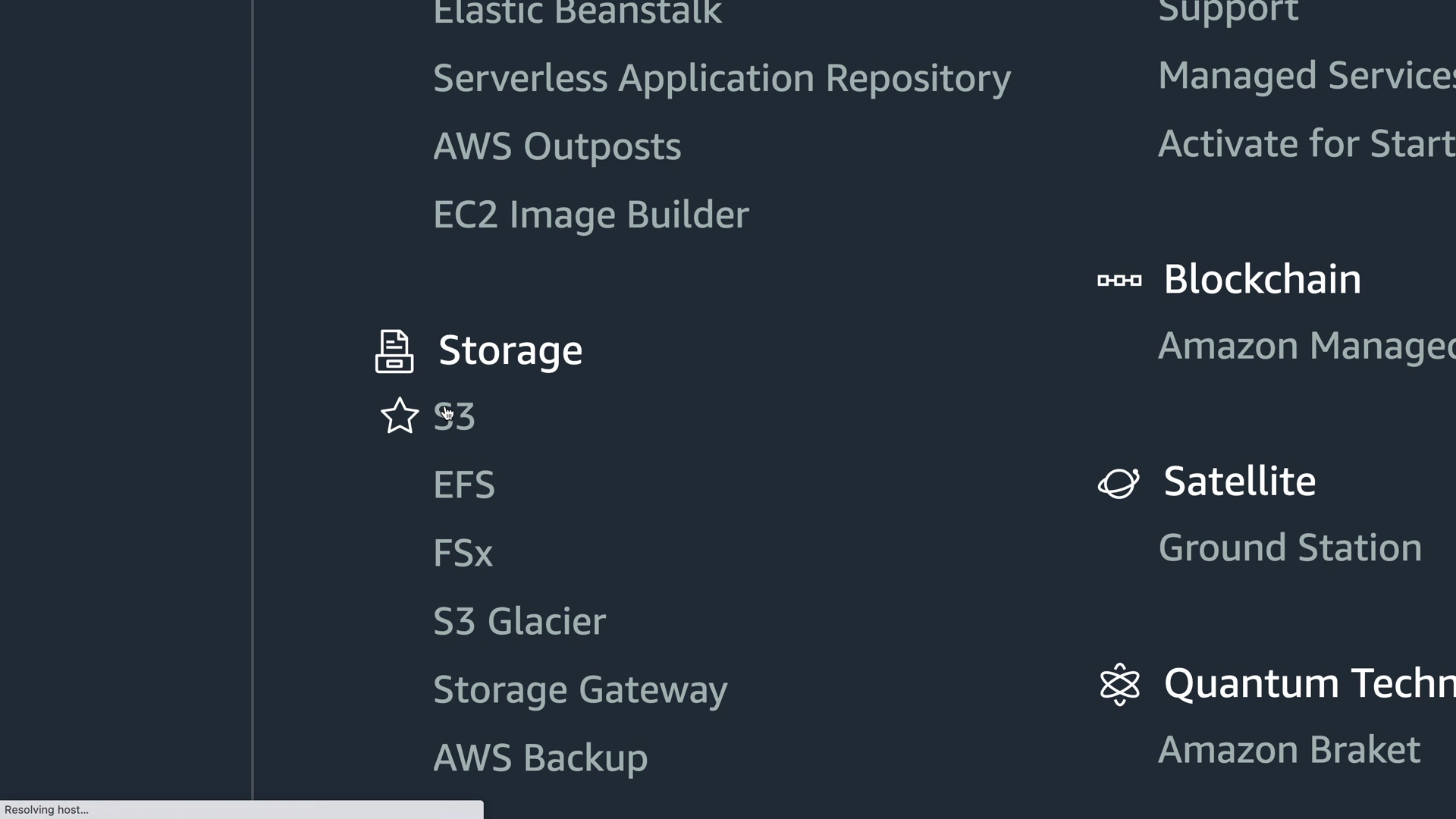Click the Blockchain chain-link icon
Viewport: 1456px width, 819px height.
[x=1119, y=281]
